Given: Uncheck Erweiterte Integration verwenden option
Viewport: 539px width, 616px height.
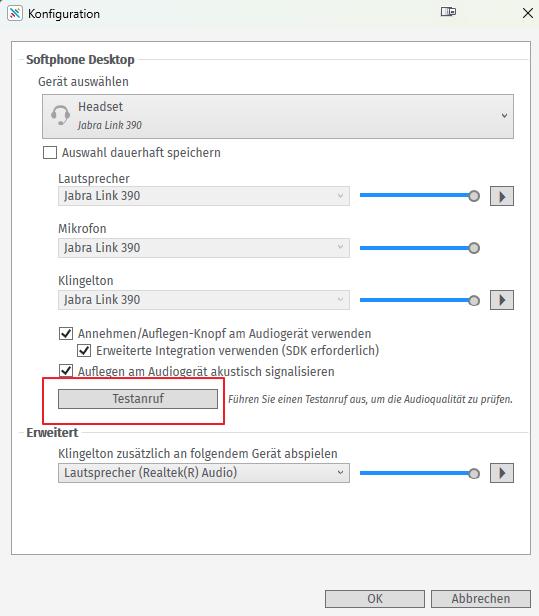Looking at the screenshot, I should (x=84, y=350).
